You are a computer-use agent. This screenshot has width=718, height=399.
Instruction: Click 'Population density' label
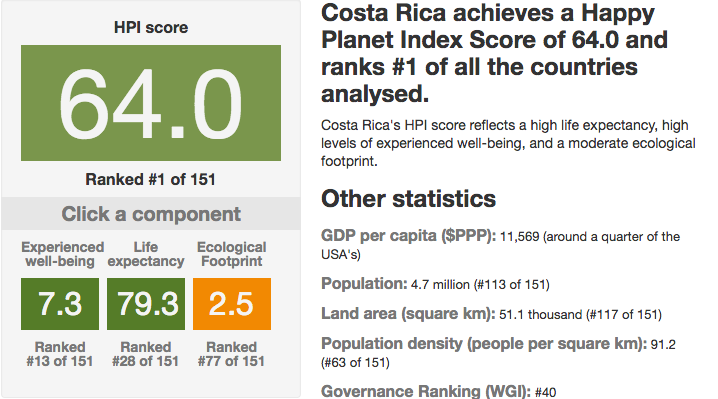(x=392, y=344)
